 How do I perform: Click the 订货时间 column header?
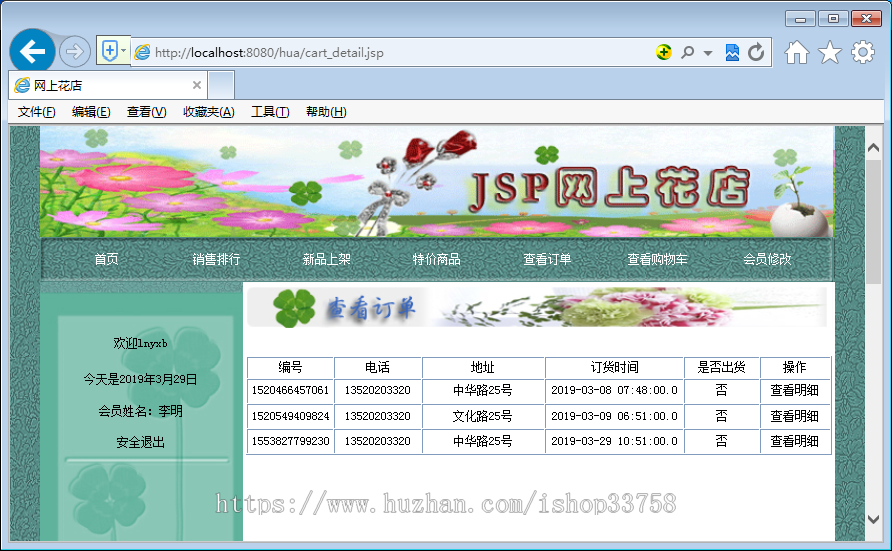(x=614, y=367)
